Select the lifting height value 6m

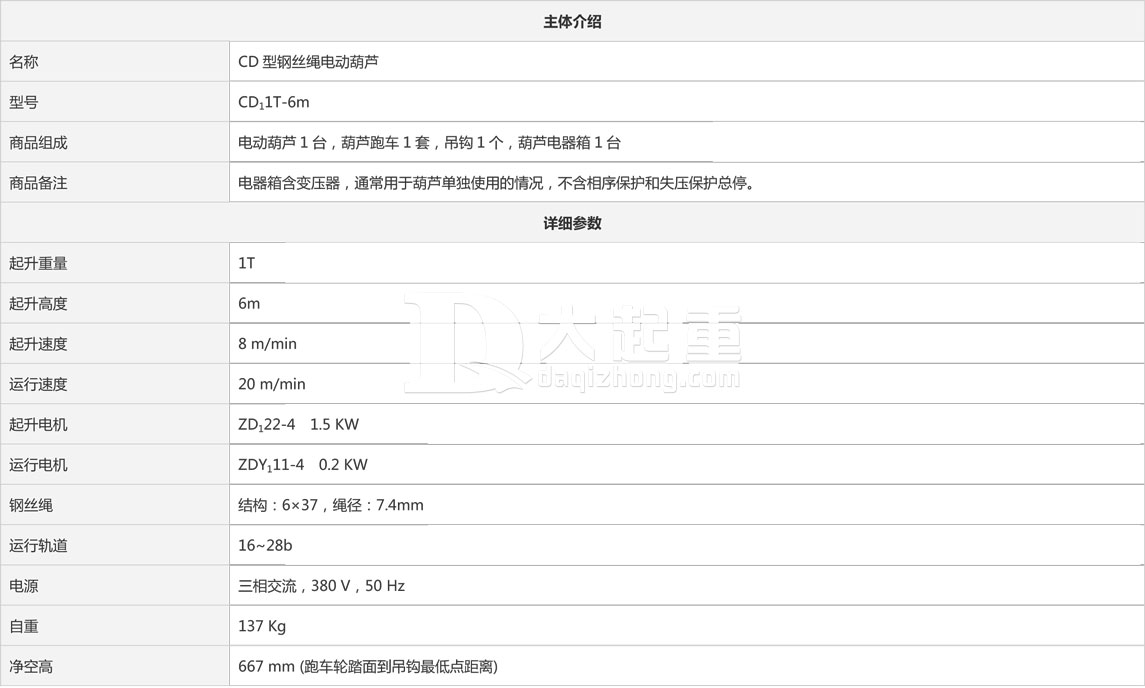[x=249, y=304]
